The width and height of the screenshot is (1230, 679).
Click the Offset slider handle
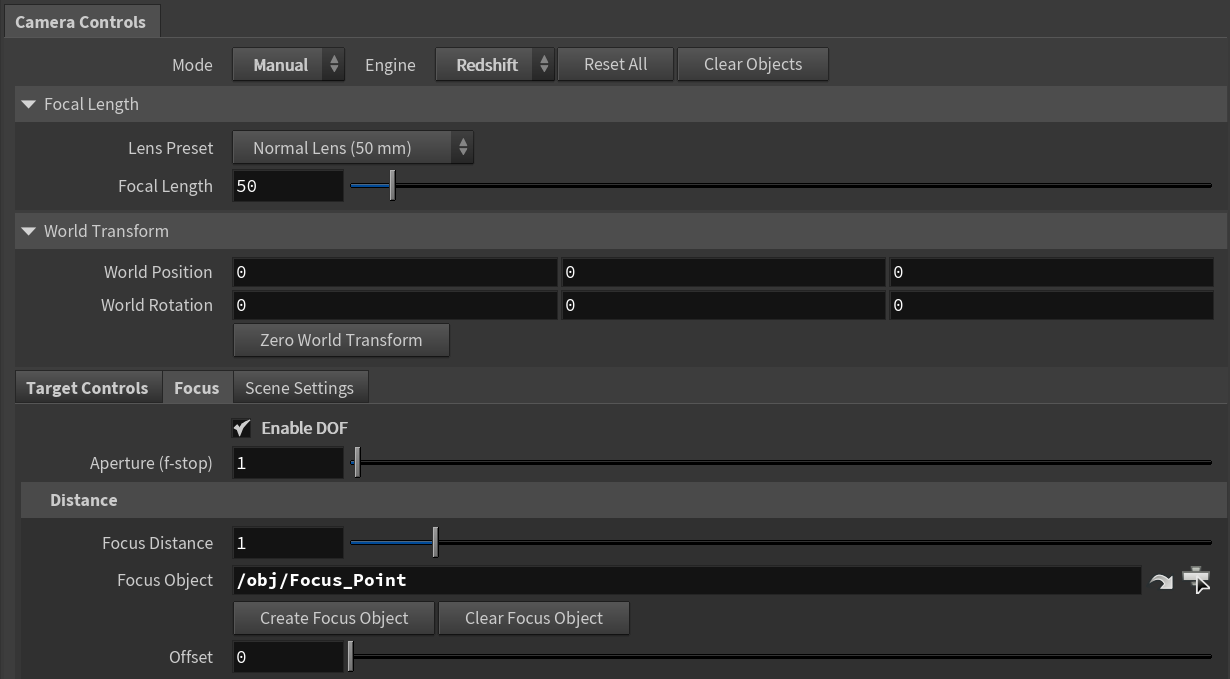[350, 657]
